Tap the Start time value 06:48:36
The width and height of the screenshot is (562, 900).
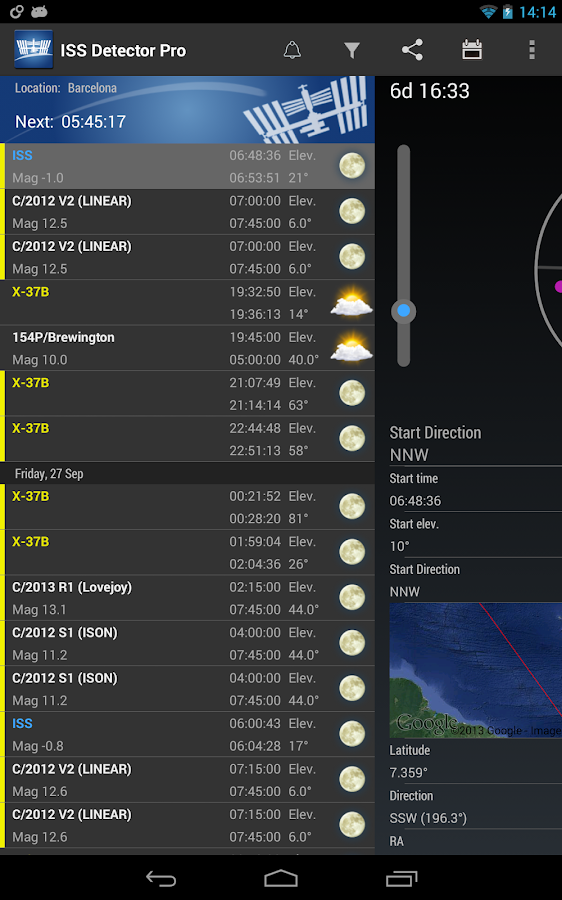coord(415,501)
